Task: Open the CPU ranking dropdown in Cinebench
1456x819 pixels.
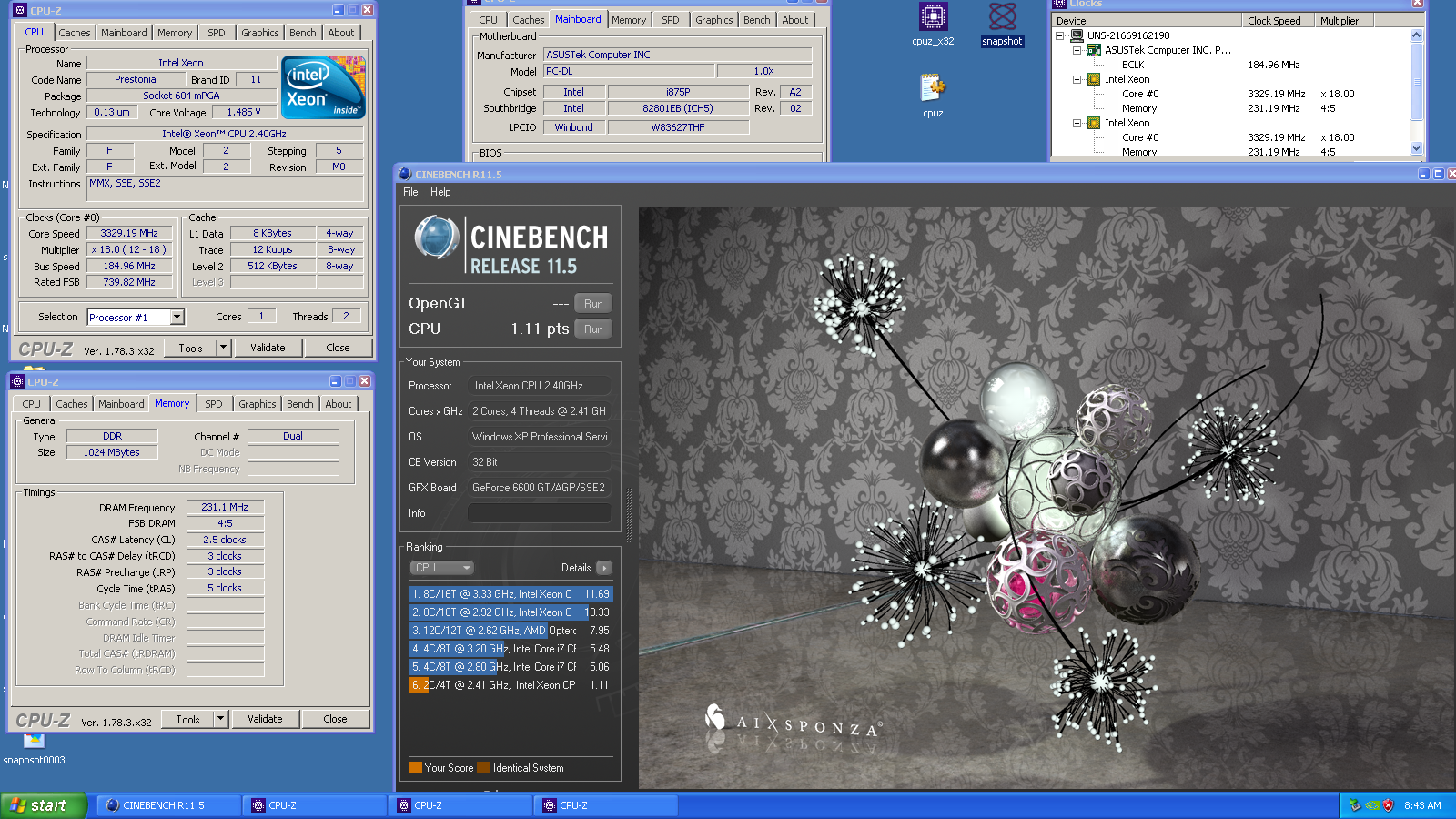Action: tap(441, 568)
